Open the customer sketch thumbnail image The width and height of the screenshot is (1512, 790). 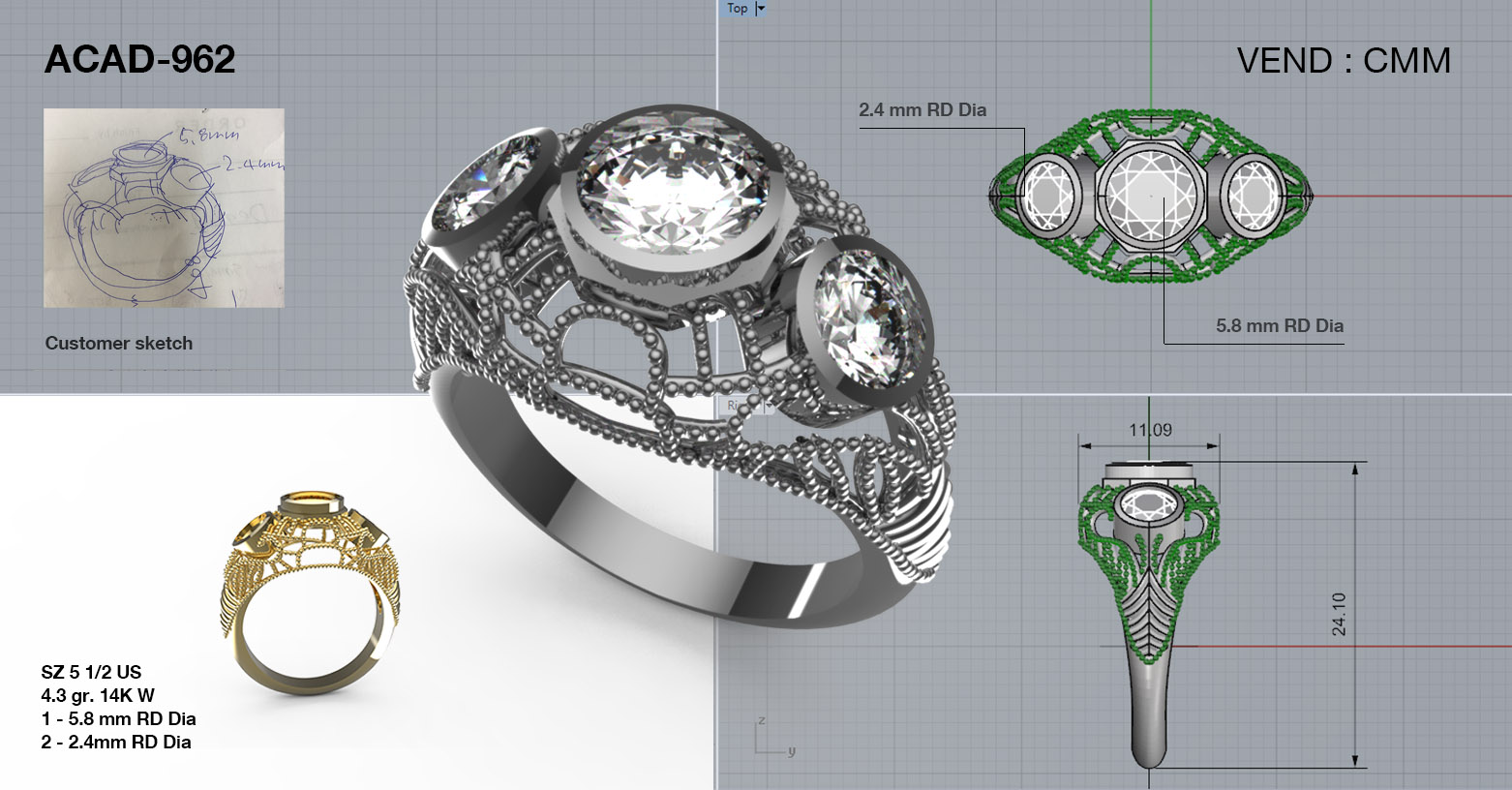click(164, 207)
